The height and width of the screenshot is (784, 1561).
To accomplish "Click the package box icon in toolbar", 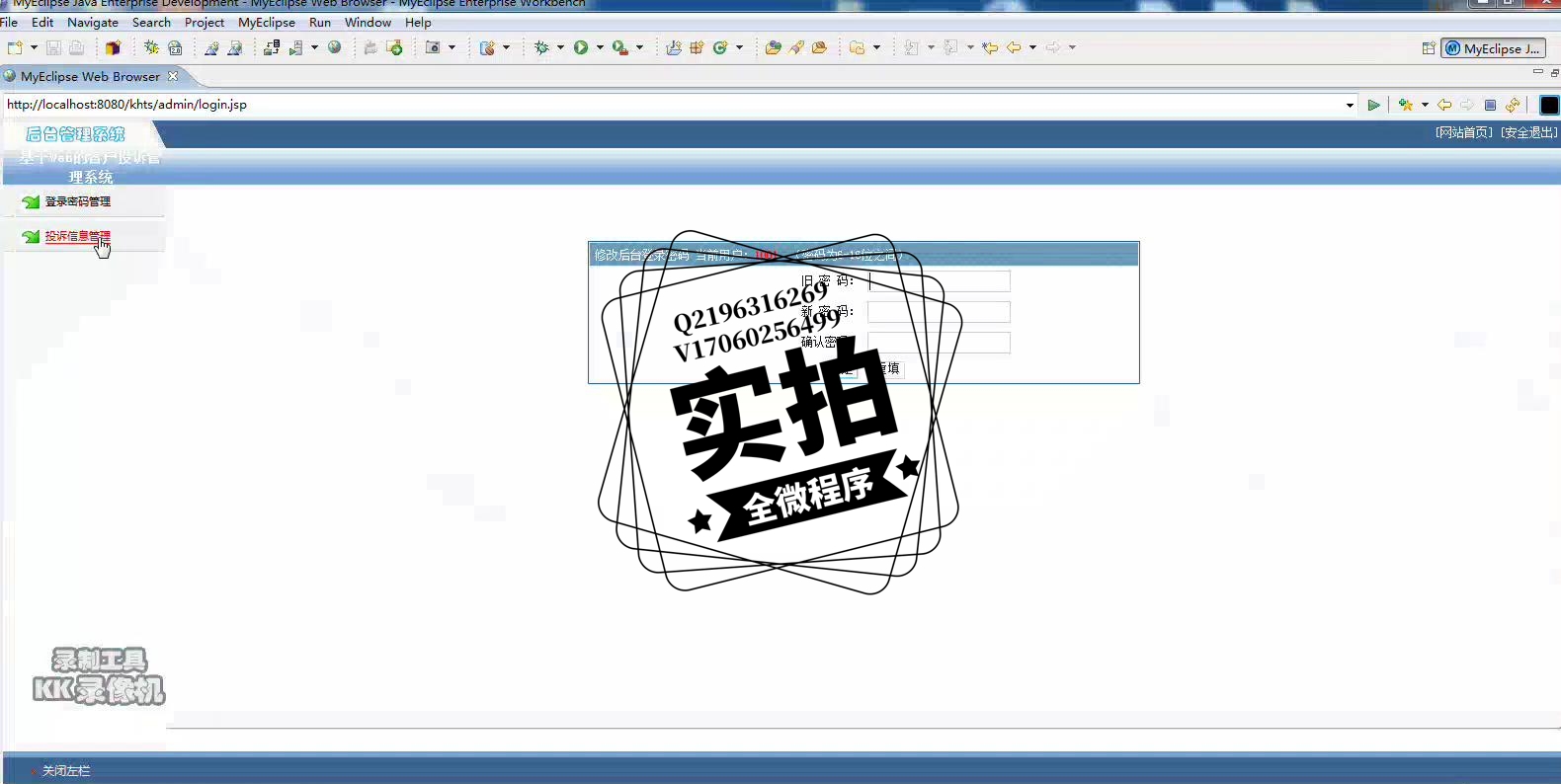I will click(113, 47).
